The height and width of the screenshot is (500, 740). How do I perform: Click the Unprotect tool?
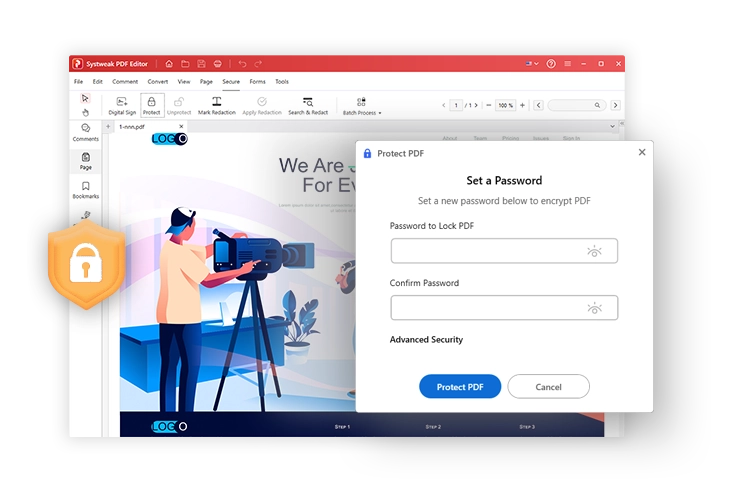coord(179,106)
